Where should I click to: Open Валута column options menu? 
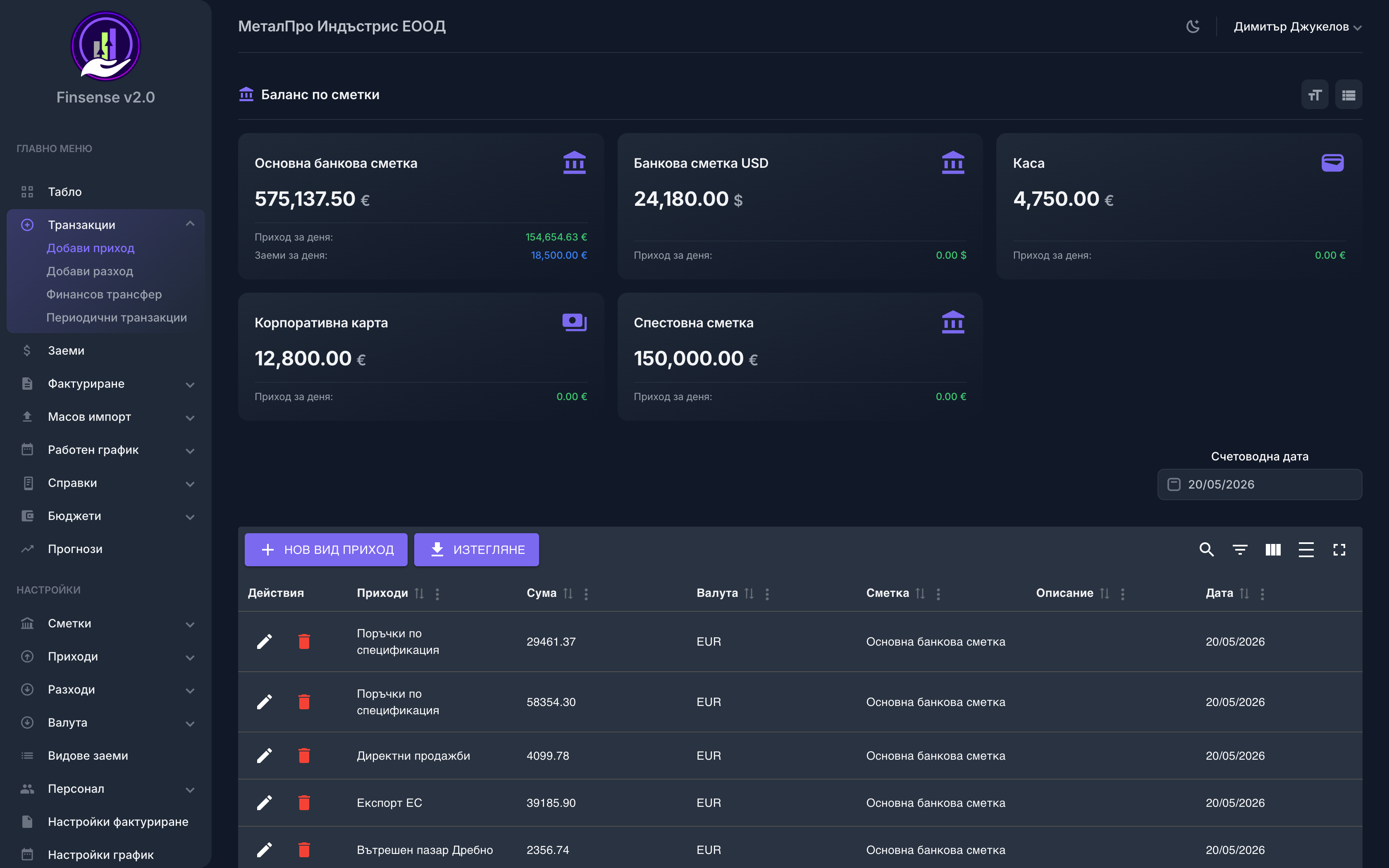click(x=767, y=594)
